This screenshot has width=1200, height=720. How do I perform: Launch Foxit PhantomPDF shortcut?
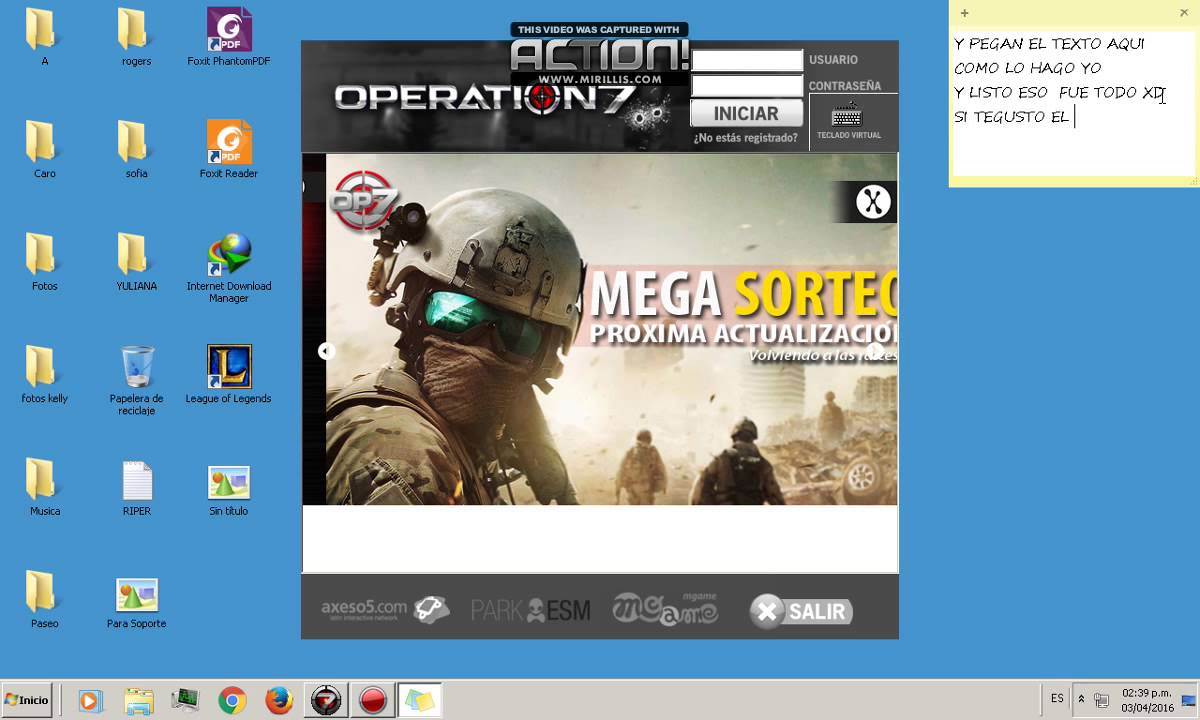tap(229, 38)
